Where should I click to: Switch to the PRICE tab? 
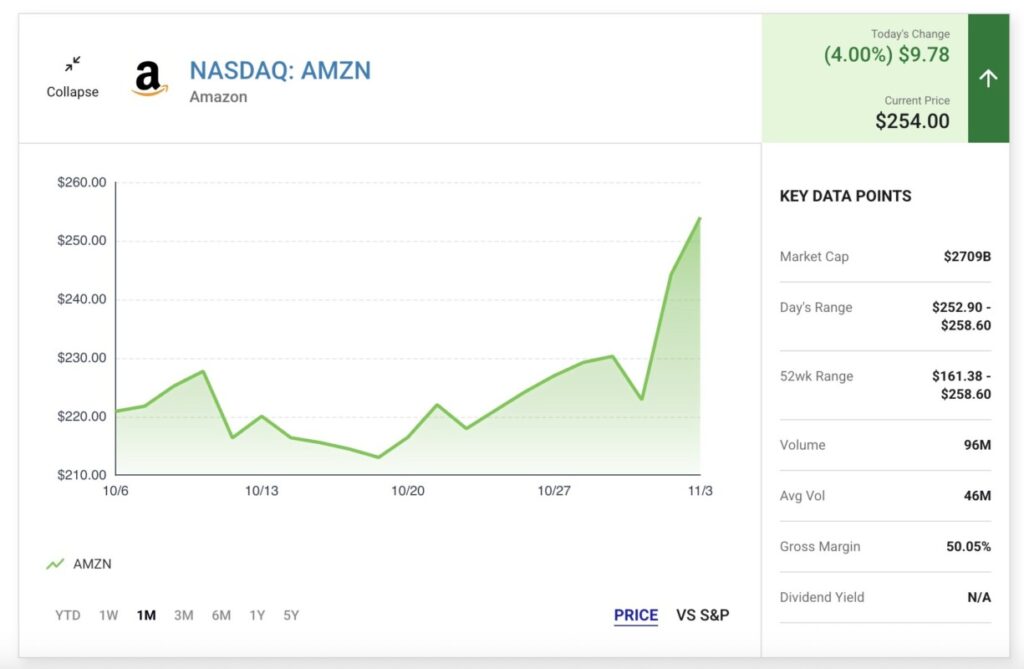pos(636,615)
